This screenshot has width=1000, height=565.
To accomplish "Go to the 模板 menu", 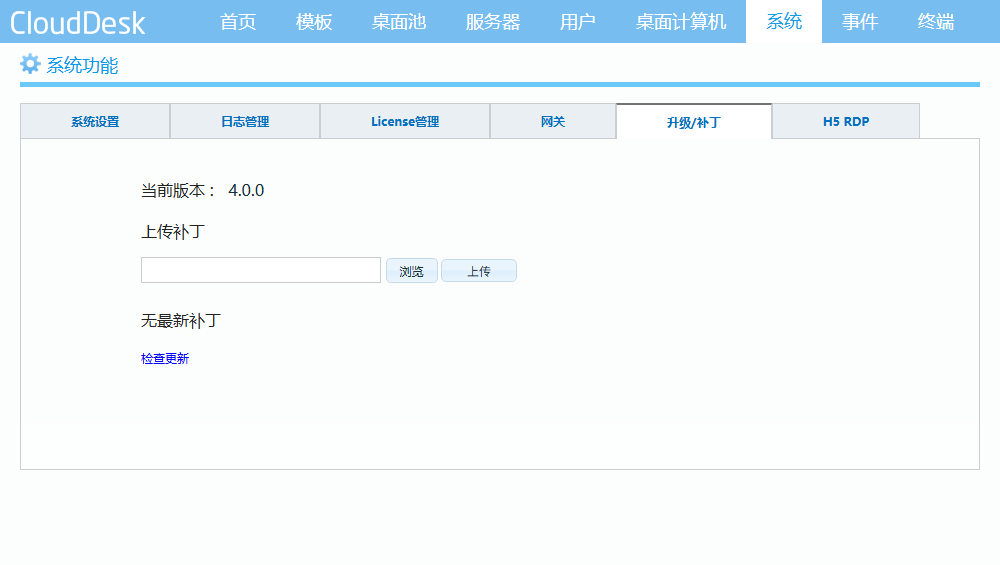I will tap(314, 22).
